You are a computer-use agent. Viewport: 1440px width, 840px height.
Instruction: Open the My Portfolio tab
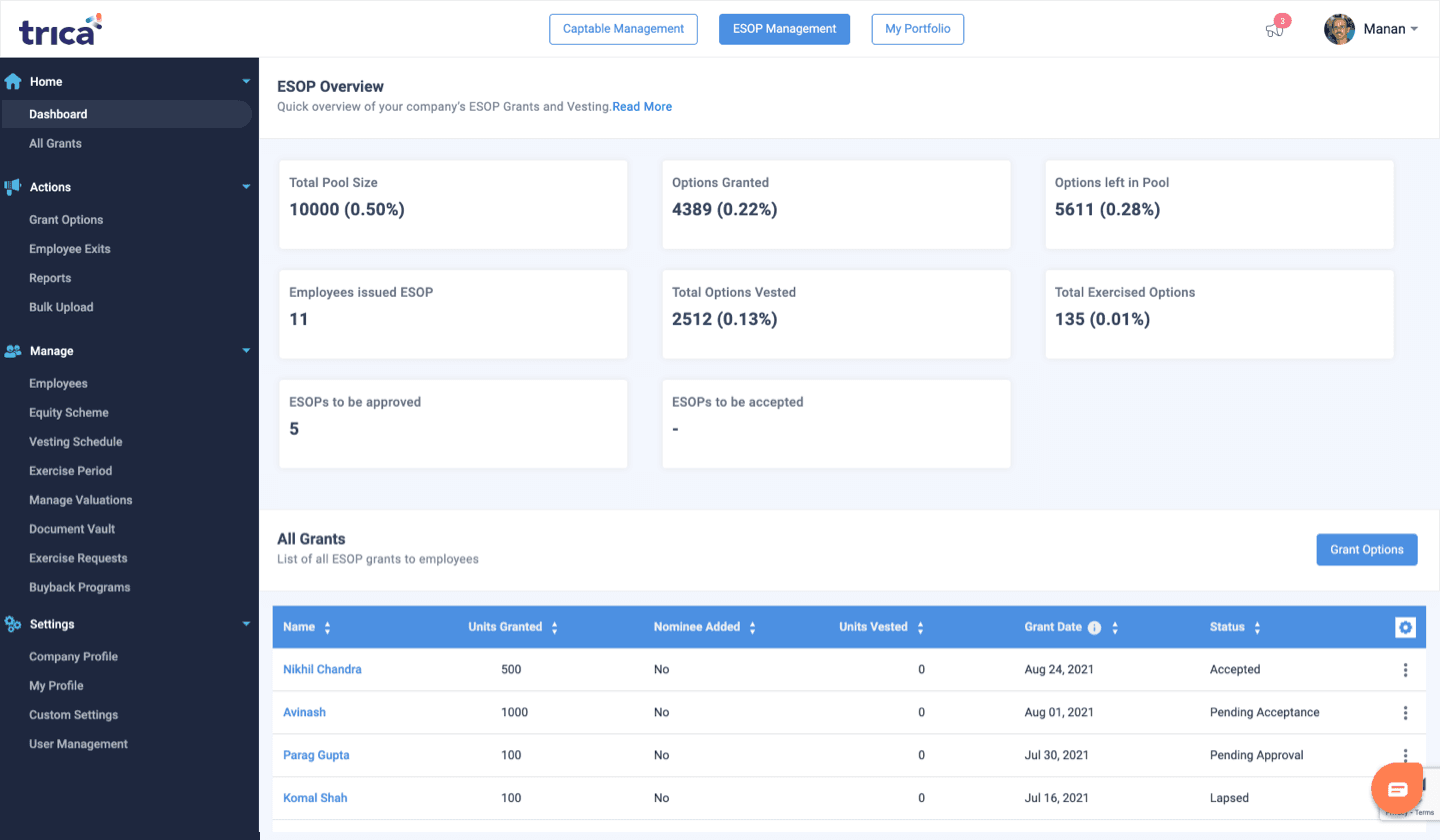[917, 29]
